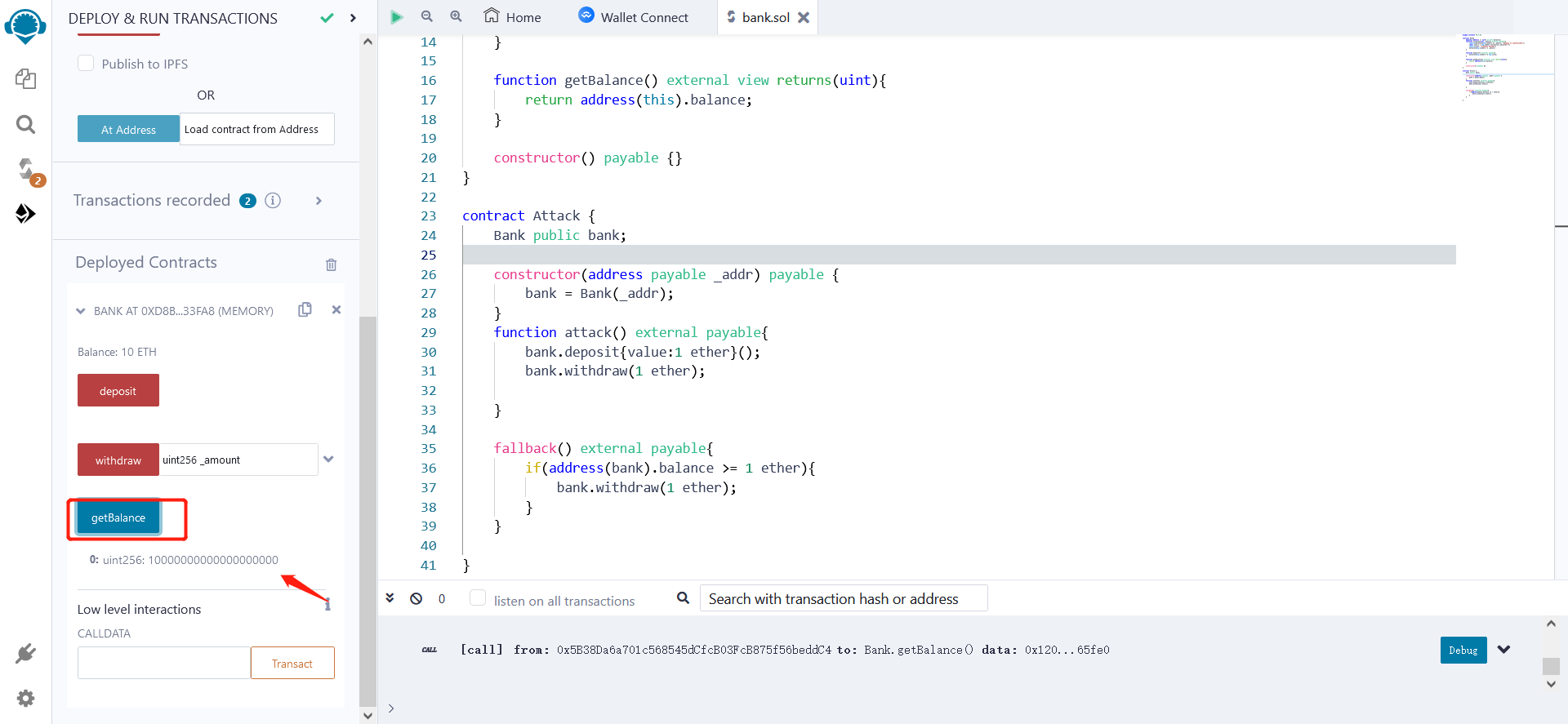1568x724 pixels.
Task: Expand the panel header arrow
Action: point(353,18)
